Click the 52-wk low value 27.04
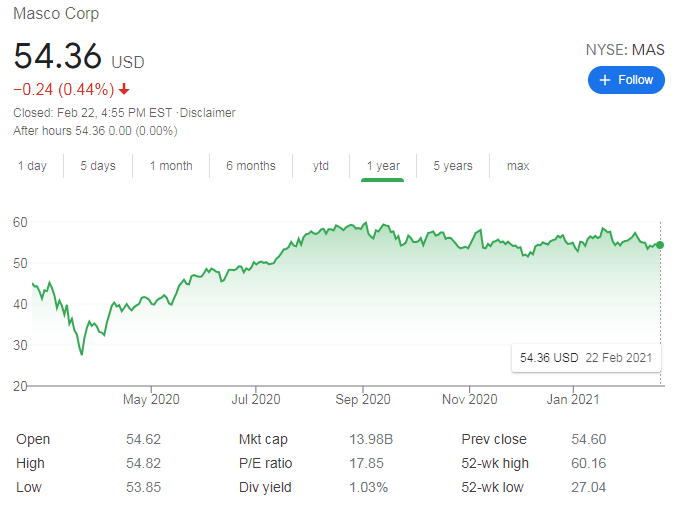The width and height of the screenshot is (685, 523). (588, 487)
